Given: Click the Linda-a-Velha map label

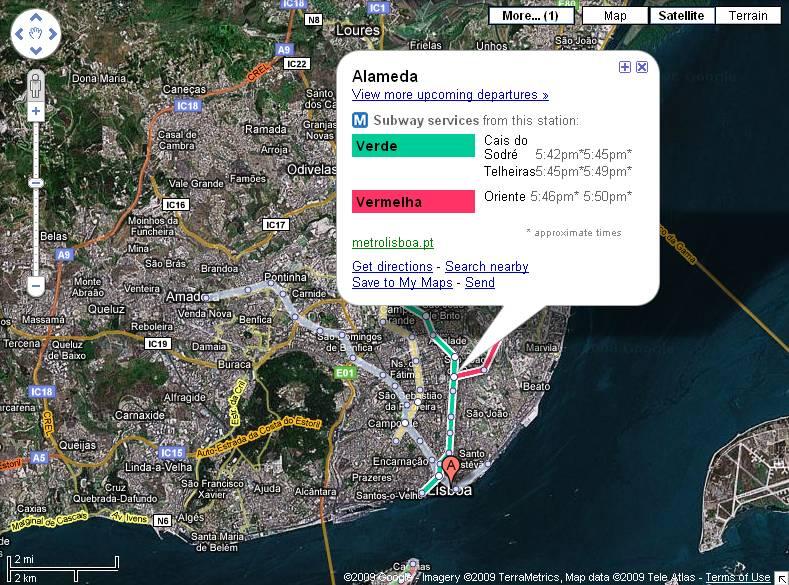Looking at the screenshot, I should click(159, 467).
